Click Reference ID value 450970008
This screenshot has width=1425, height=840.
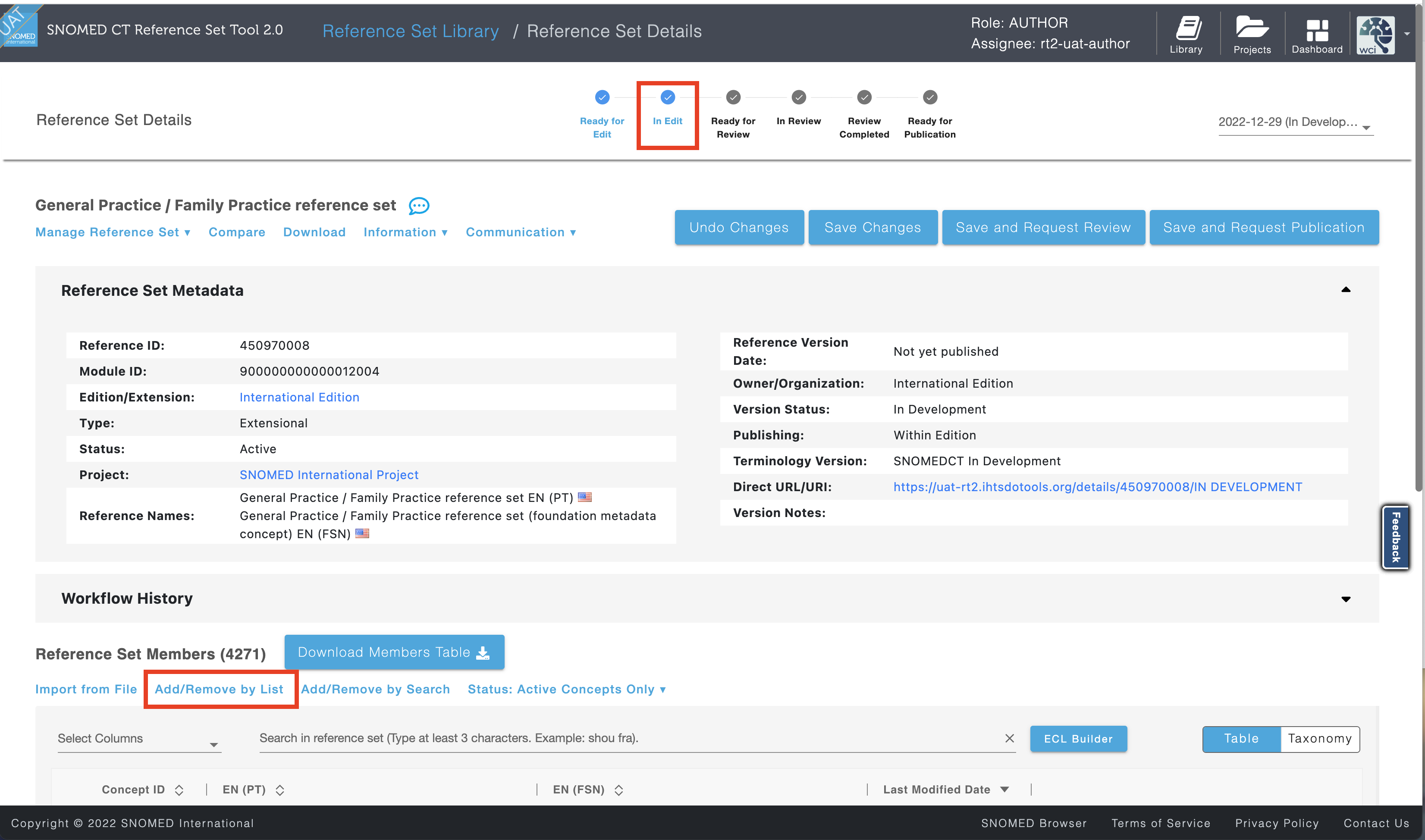(x=275, y=345)
